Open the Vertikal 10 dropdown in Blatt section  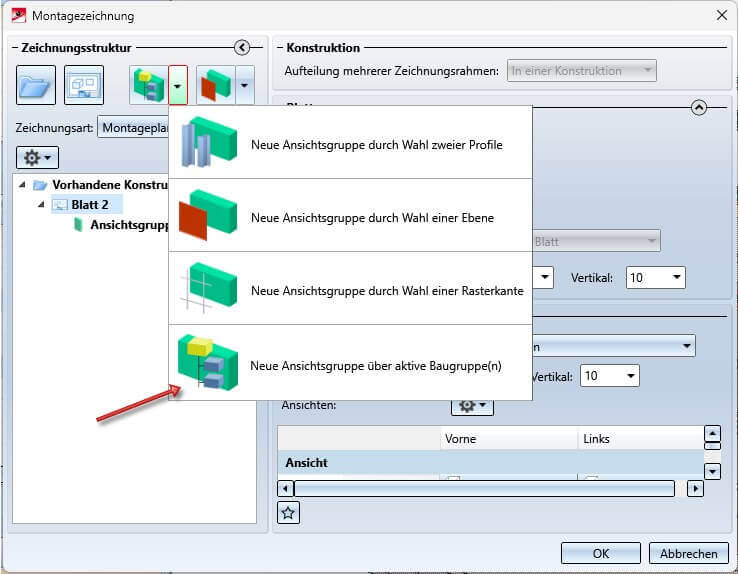(x=655, y=278)
